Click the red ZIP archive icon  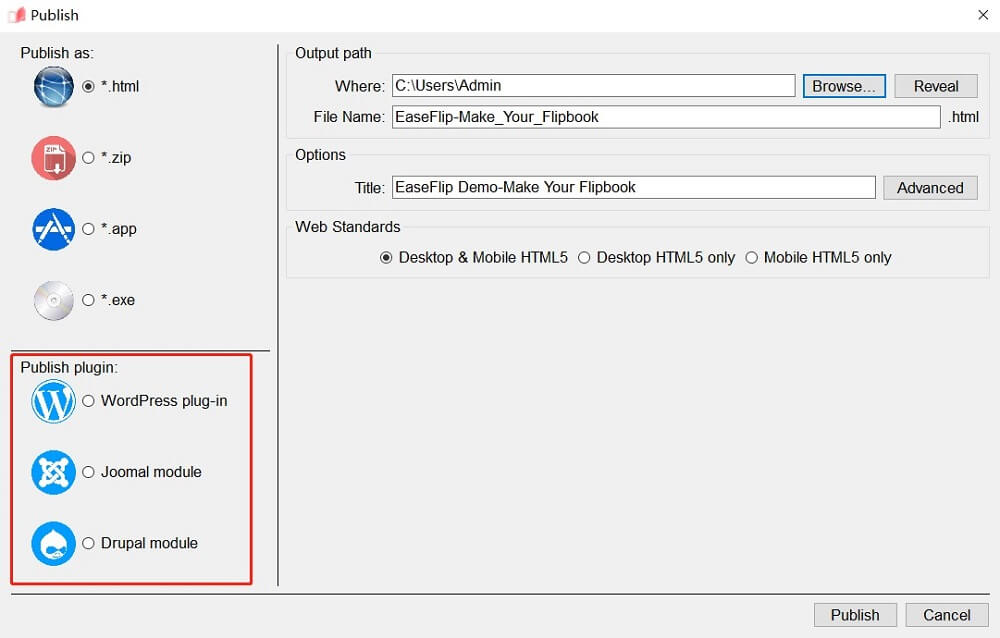(x=54, y=158)
